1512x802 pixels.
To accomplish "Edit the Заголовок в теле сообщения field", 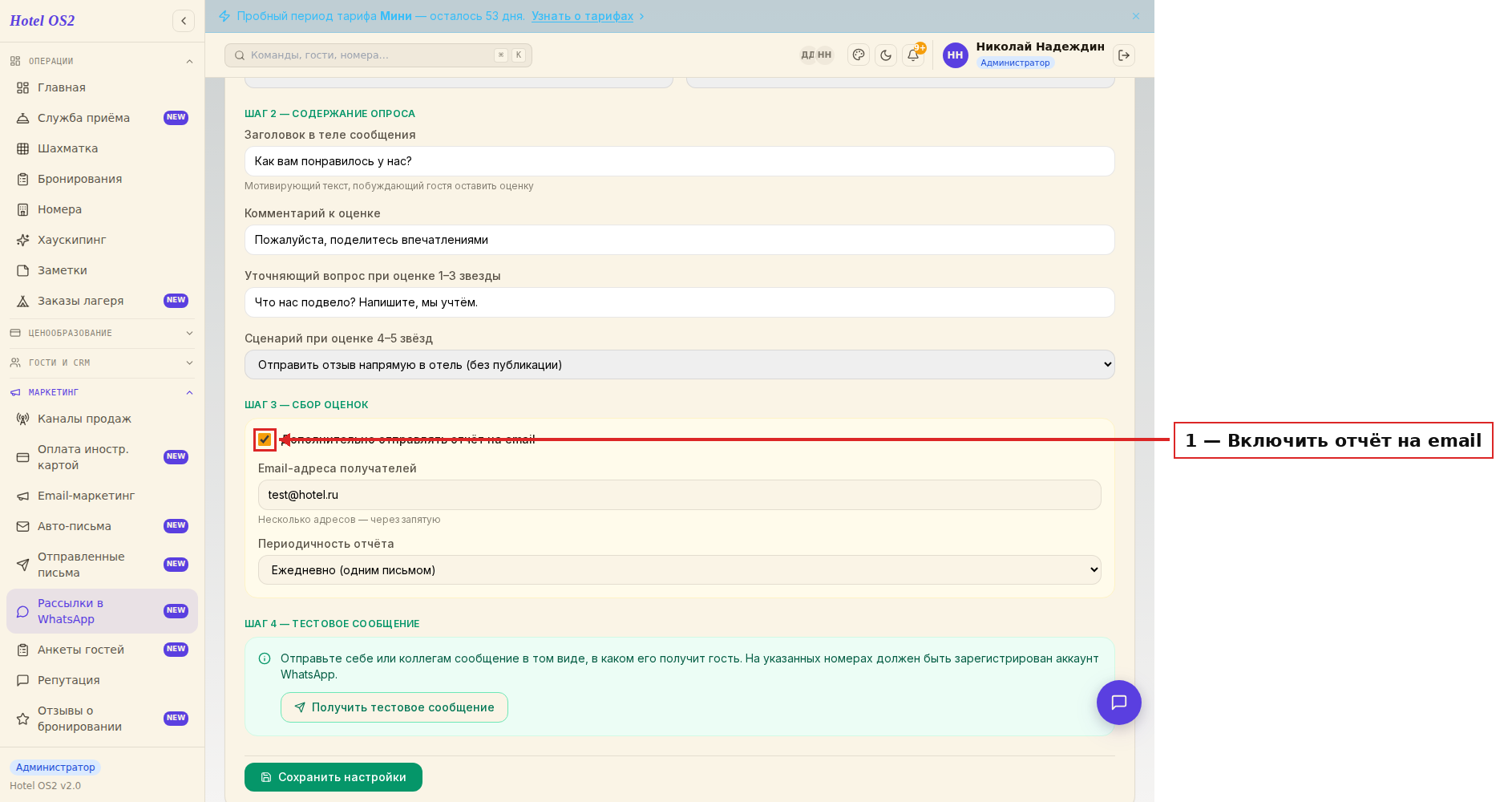I will (x=679, y=161).
